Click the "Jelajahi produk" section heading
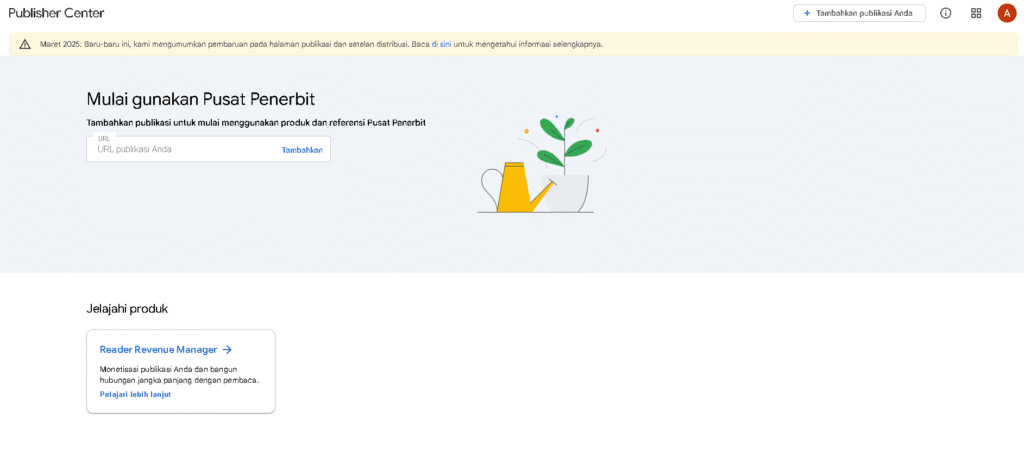The image size is (1024, 454). pyautogui.click(x=127, y=308)
